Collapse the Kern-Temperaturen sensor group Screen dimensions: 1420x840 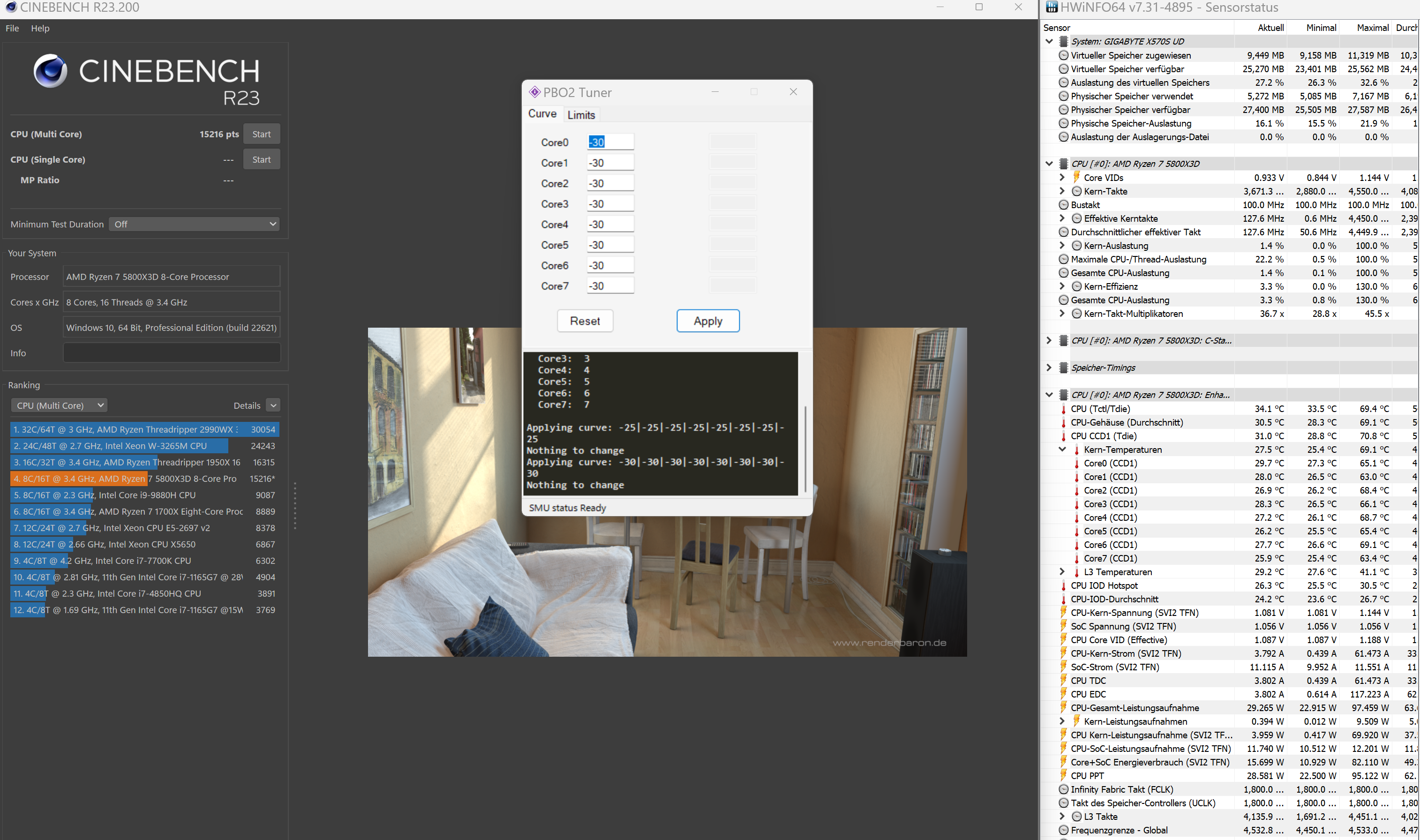tap(1062, 449)
